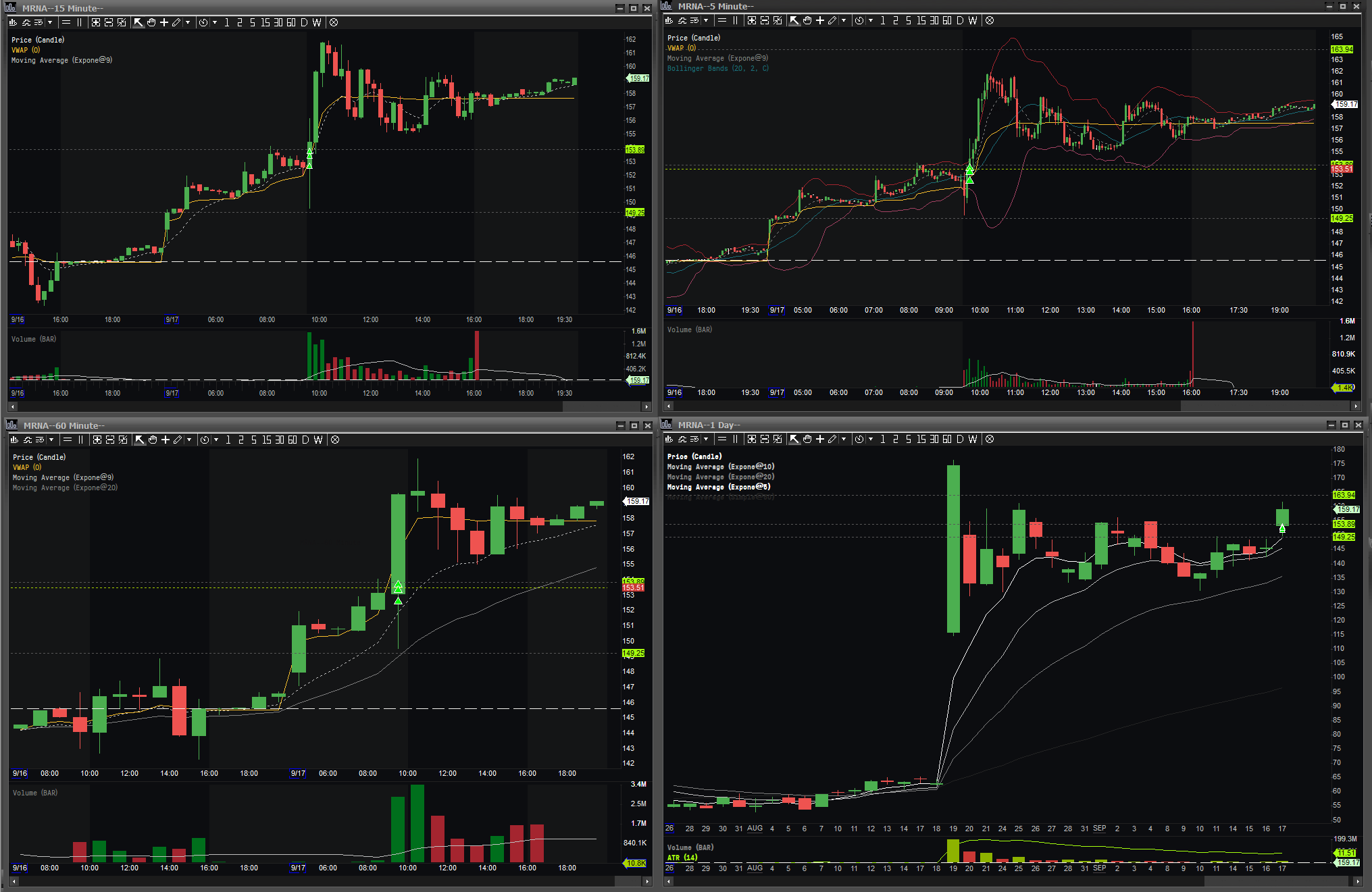Click zoom in icon in 5 Minute chart
The height and width of the screenshot is (892, 1372).
tap(752, 20)
